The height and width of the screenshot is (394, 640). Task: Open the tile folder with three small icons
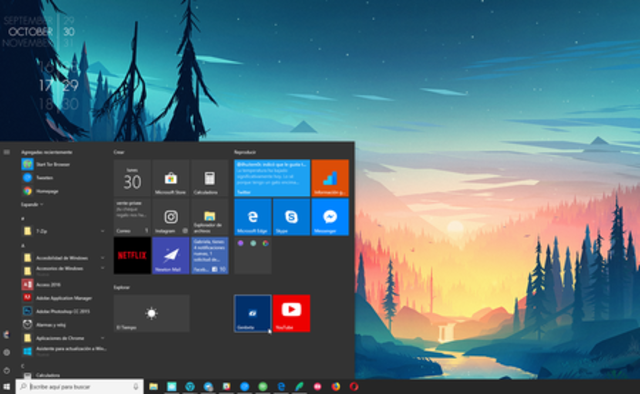tap(253, 256)
